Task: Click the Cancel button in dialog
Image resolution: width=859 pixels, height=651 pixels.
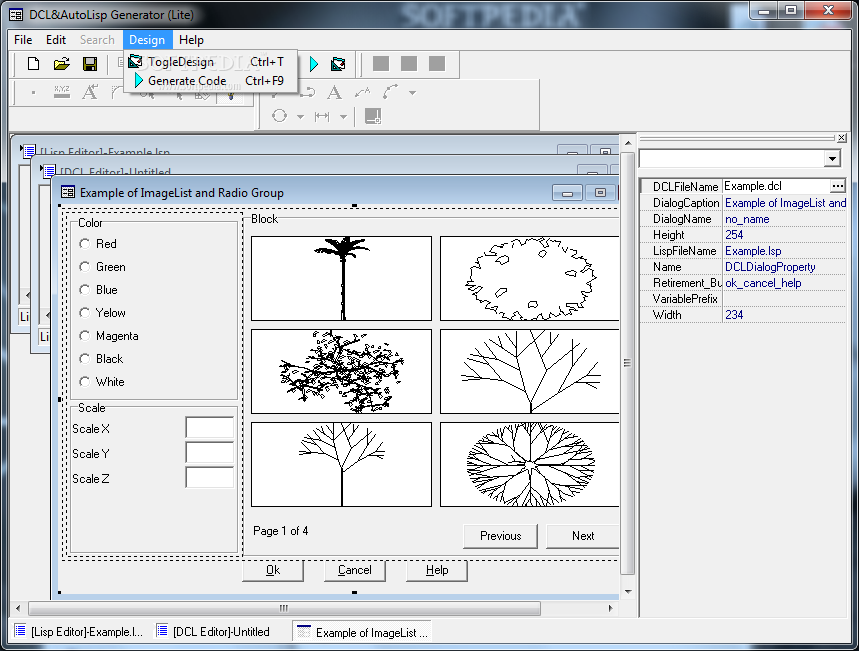Action: click(354, 570)
